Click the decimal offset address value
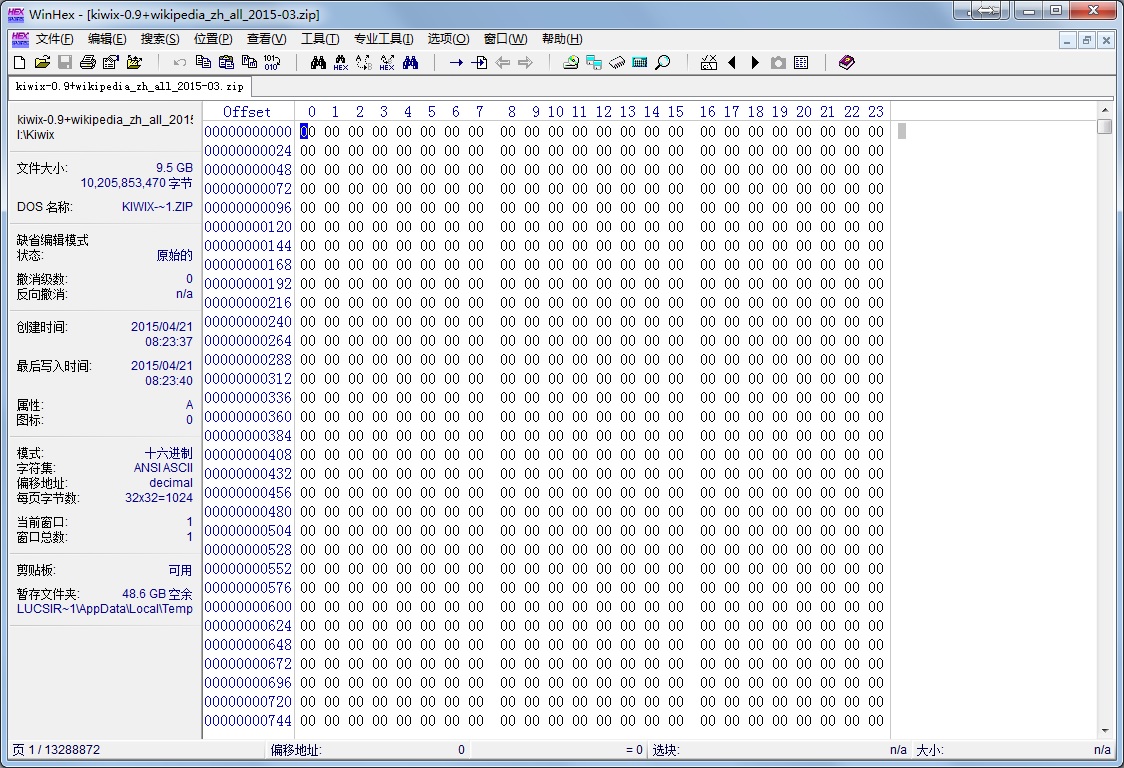The width and height of the screenshot is (1124, 768). tap(171, 483)
